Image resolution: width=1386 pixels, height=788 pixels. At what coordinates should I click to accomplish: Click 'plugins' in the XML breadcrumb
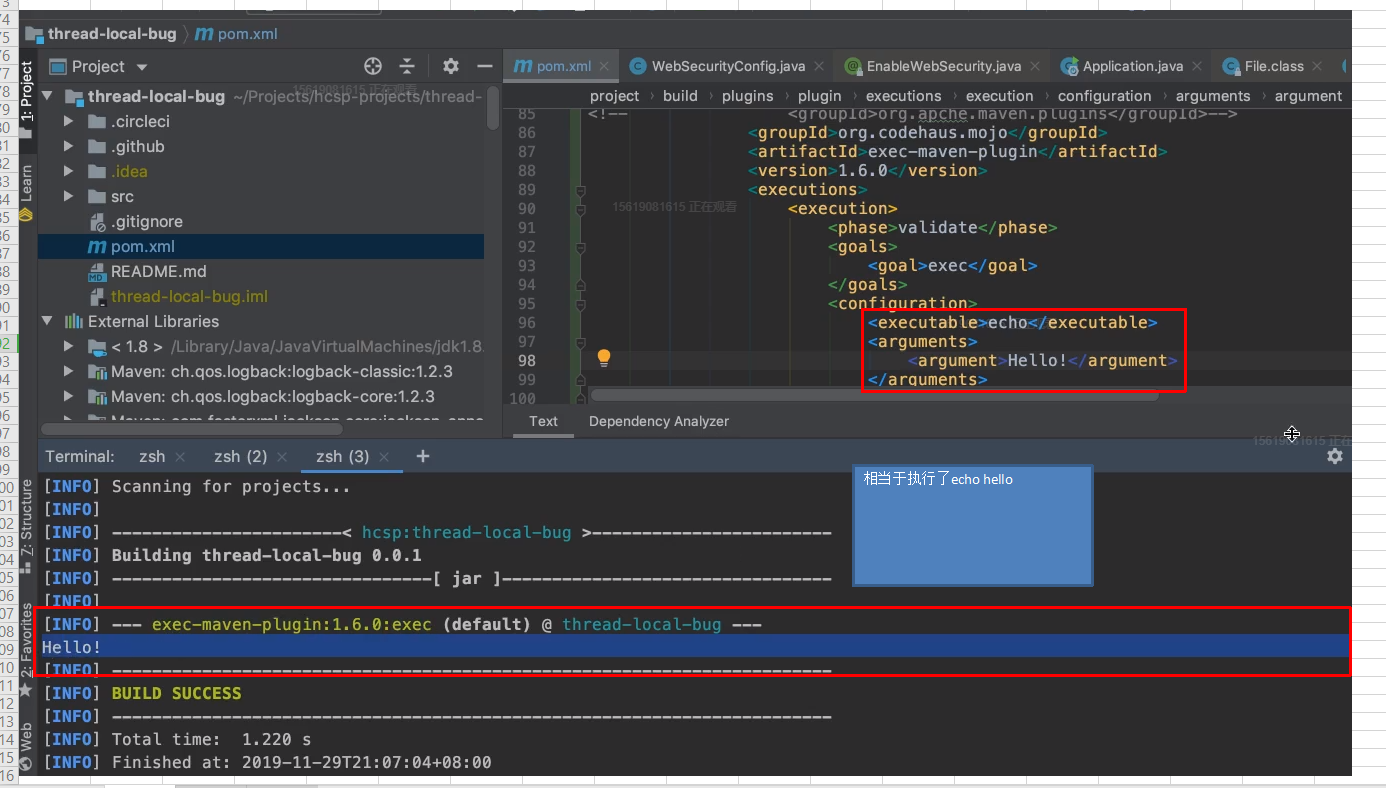747,96
